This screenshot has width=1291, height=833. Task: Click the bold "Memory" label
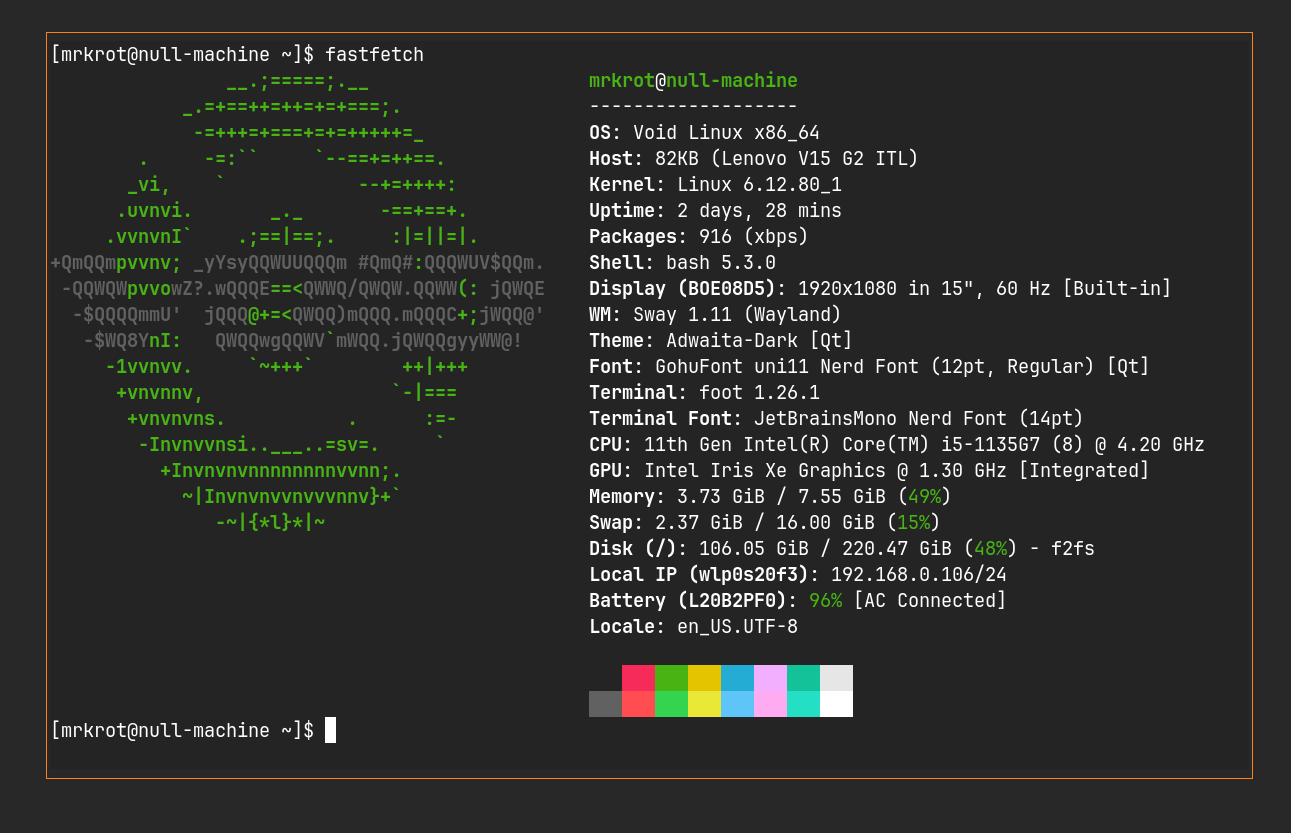622,497
